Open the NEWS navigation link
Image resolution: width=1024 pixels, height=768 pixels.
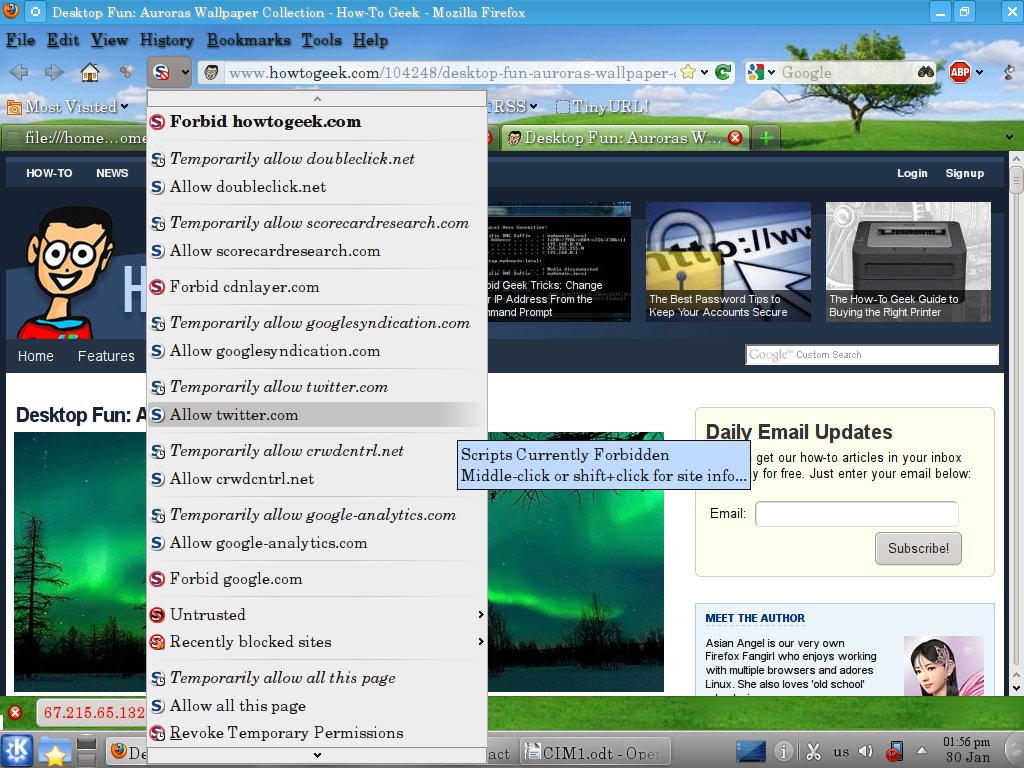tap(112, 173)
